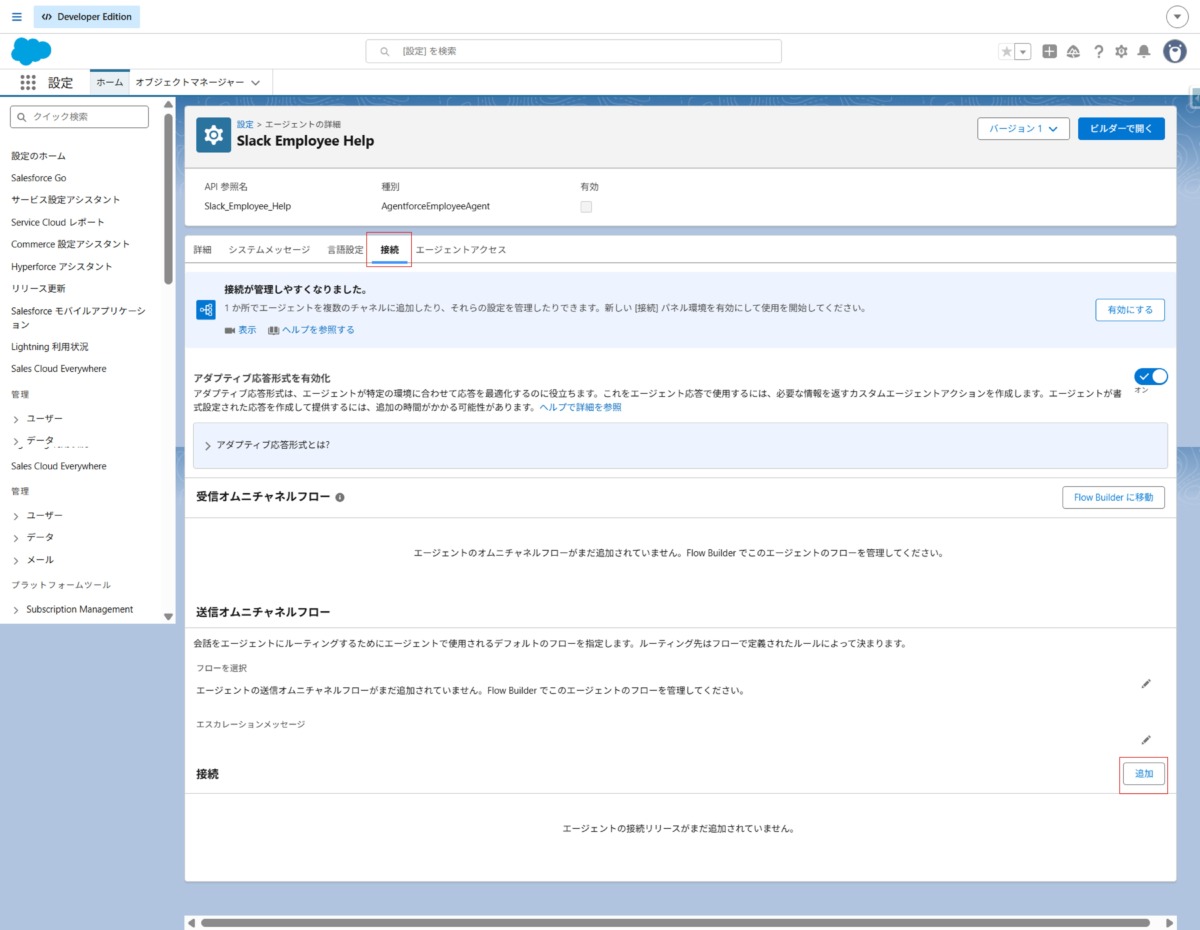Open the App Launcher dots grid
1200x930 pixels.
click(27, 83)
